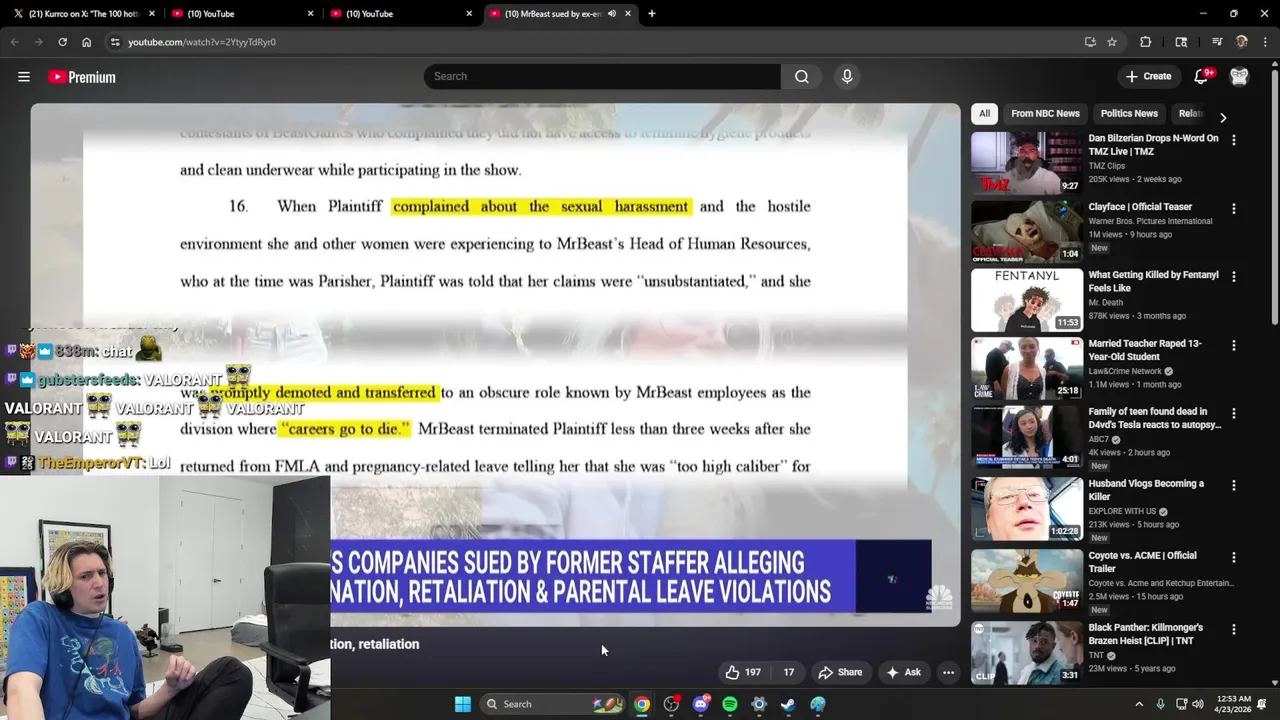Open options for Fentanyl video
The image size is (1280, 720).
click(x=1233, y=277)
